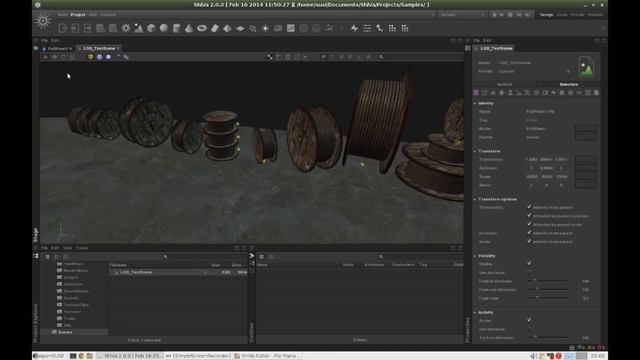
Task: Toggle Translation inherits from parent checkbox
Action: point(529,207)
